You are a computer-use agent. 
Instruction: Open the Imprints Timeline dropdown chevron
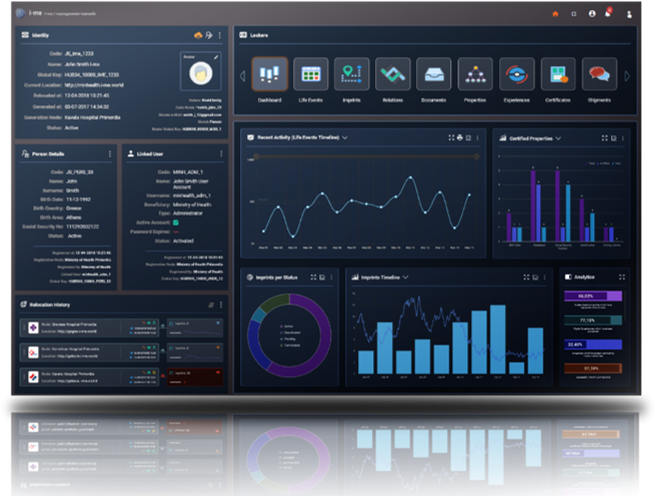tap(407, 276)
